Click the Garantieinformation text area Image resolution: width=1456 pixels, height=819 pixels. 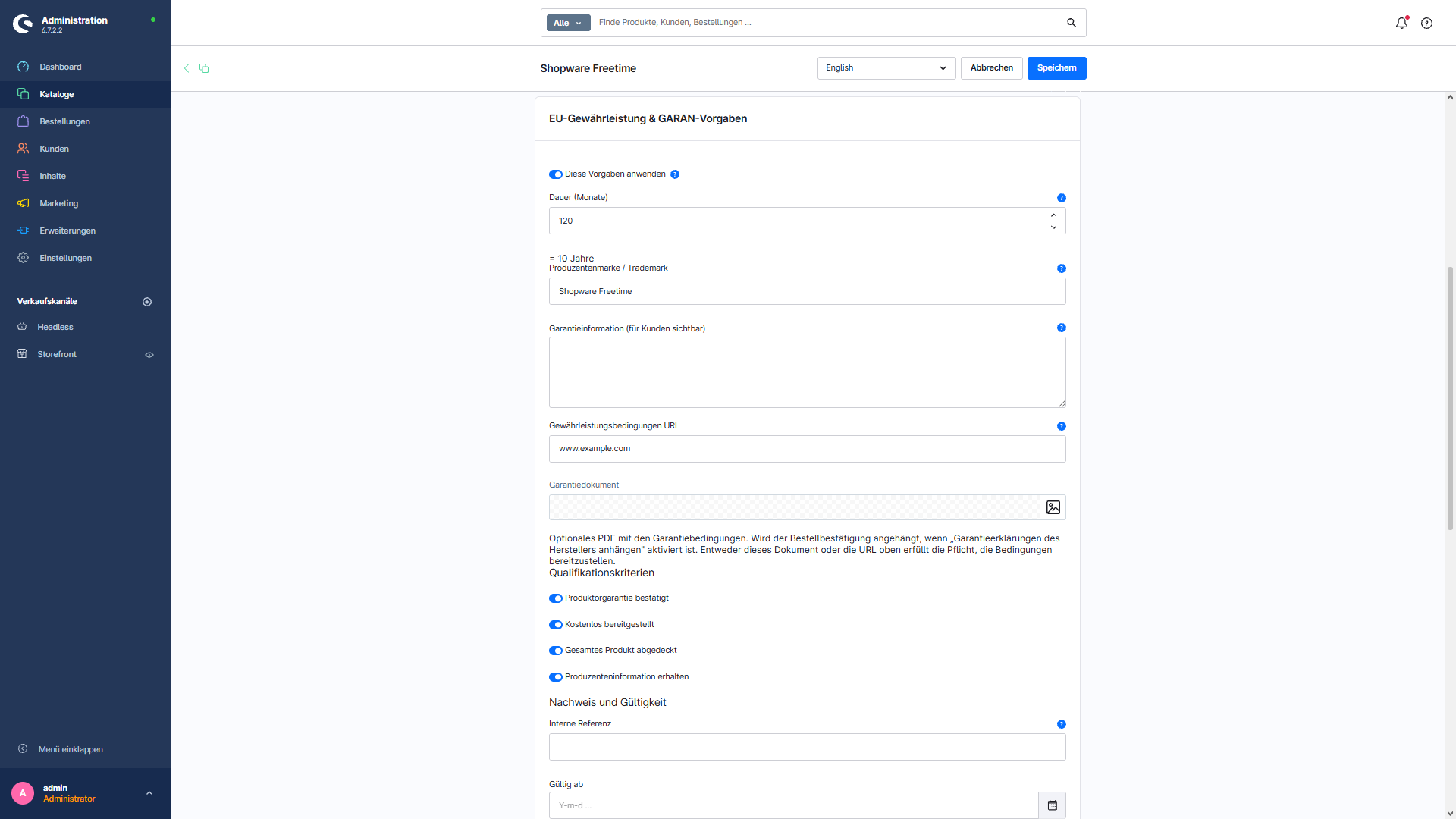click(x=807, y=372)
